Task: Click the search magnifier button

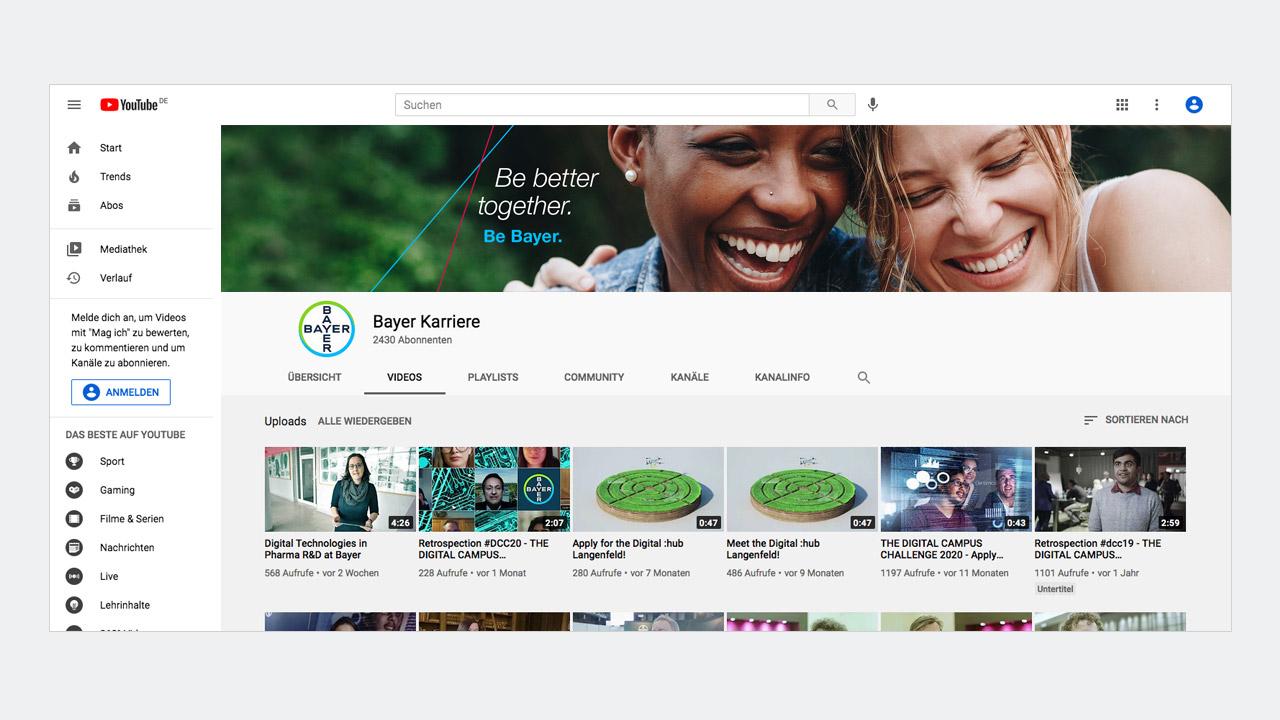Action: pos(832,105)
